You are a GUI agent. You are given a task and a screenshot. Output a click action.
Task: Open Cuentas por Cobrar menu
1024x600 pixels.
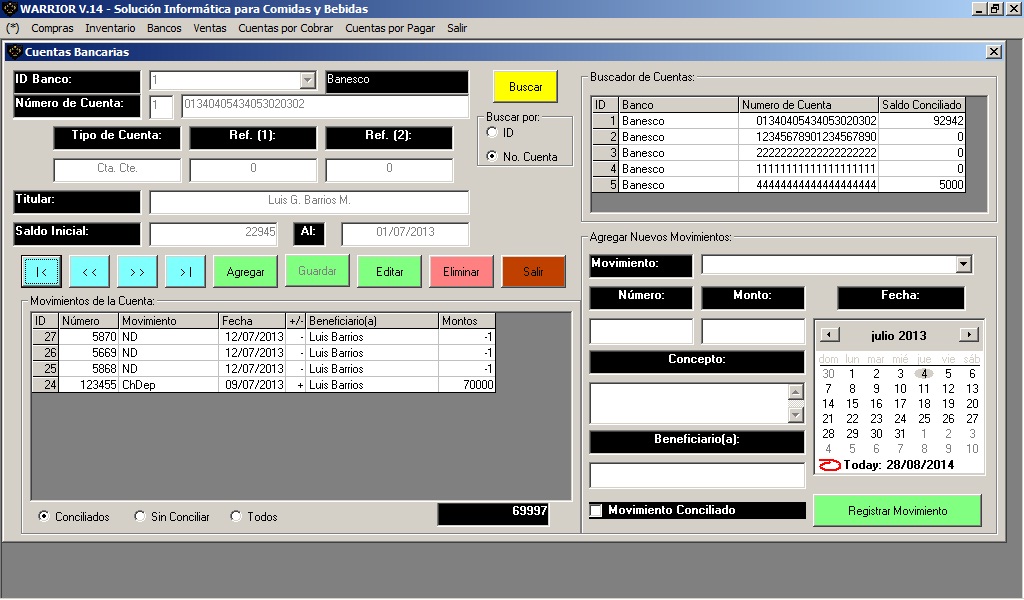point(285,28)
